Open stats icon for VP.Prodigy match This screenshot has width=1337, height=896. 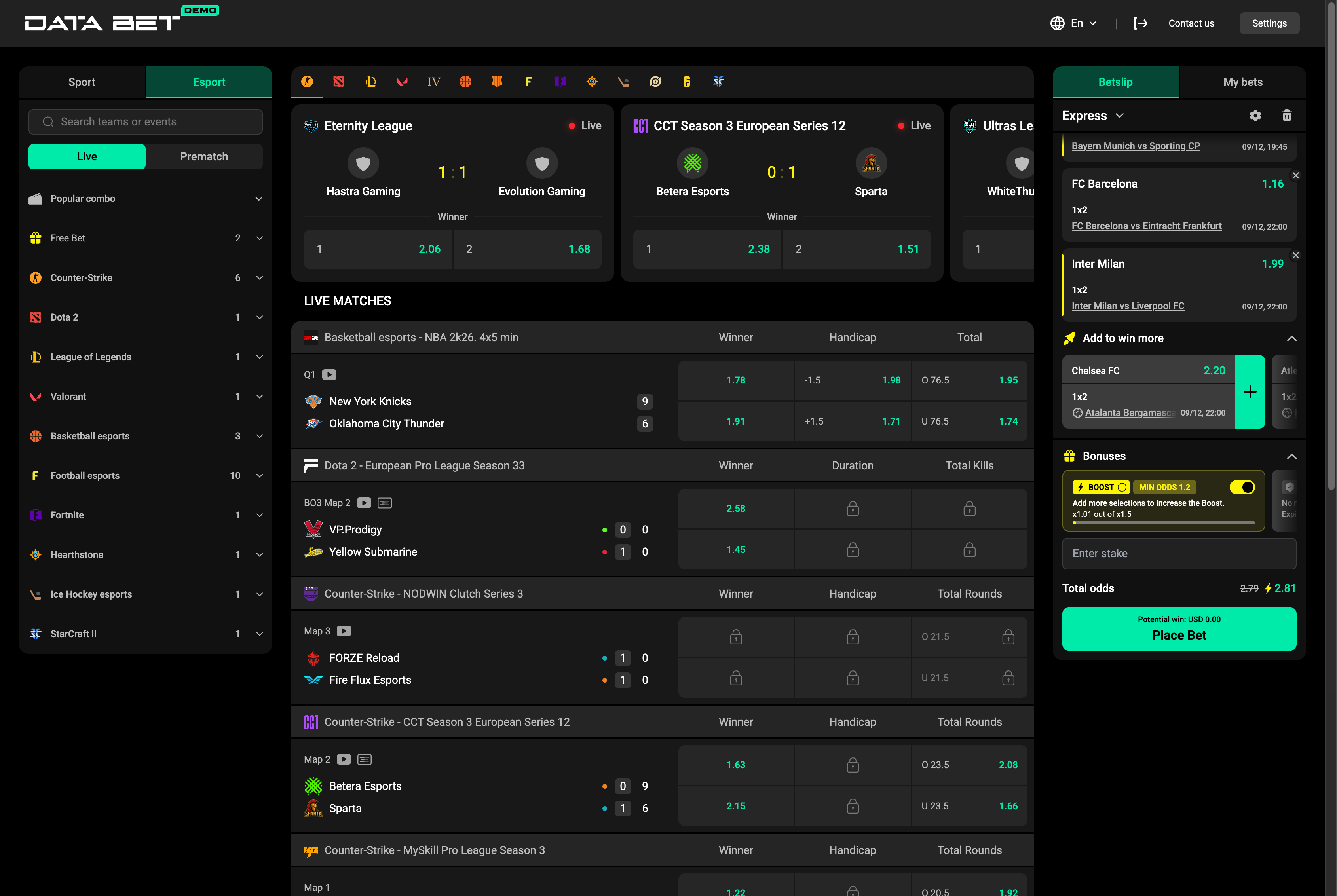point(385,503)
